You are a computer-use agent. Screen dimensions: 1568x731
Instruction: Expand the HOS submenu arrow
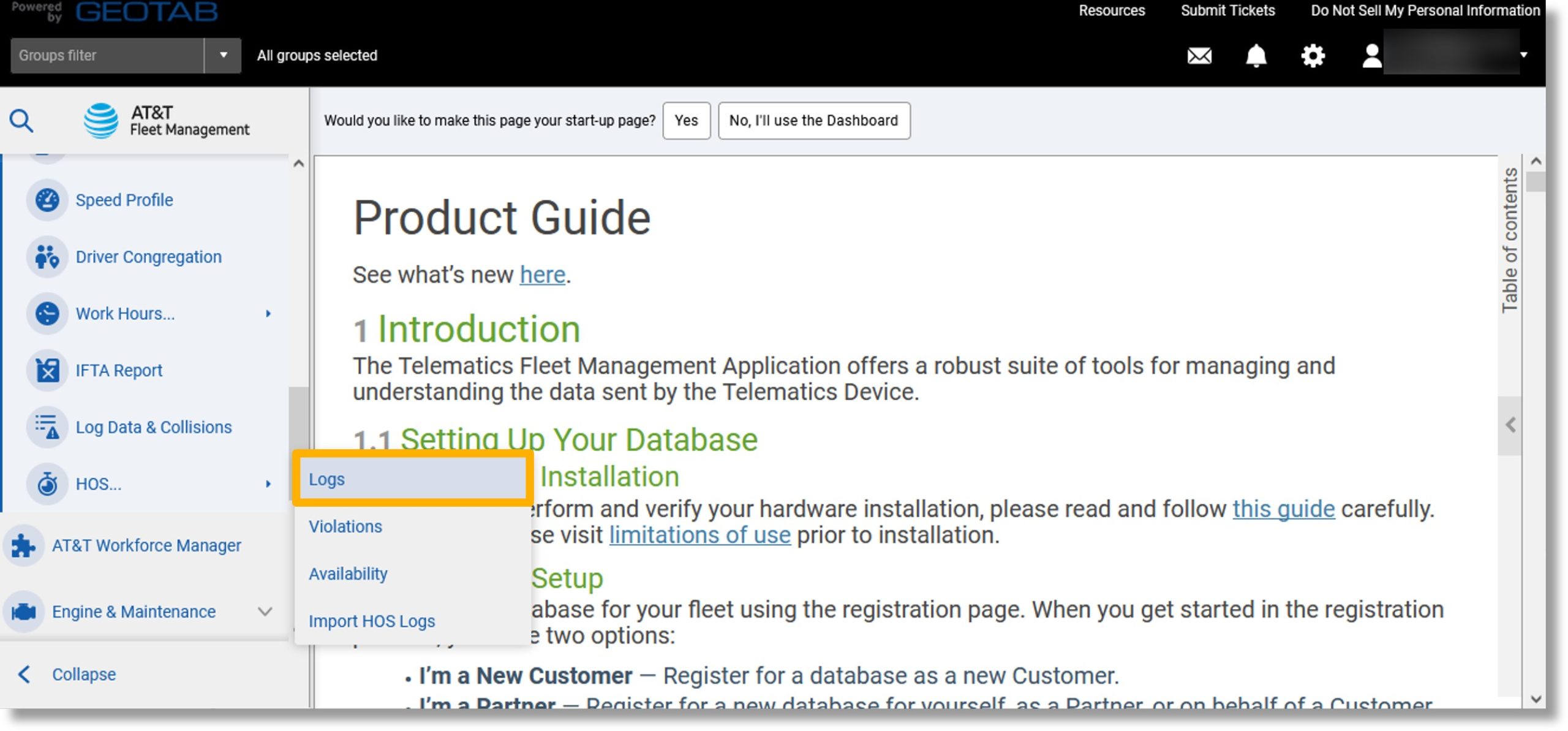pos(268,484)
